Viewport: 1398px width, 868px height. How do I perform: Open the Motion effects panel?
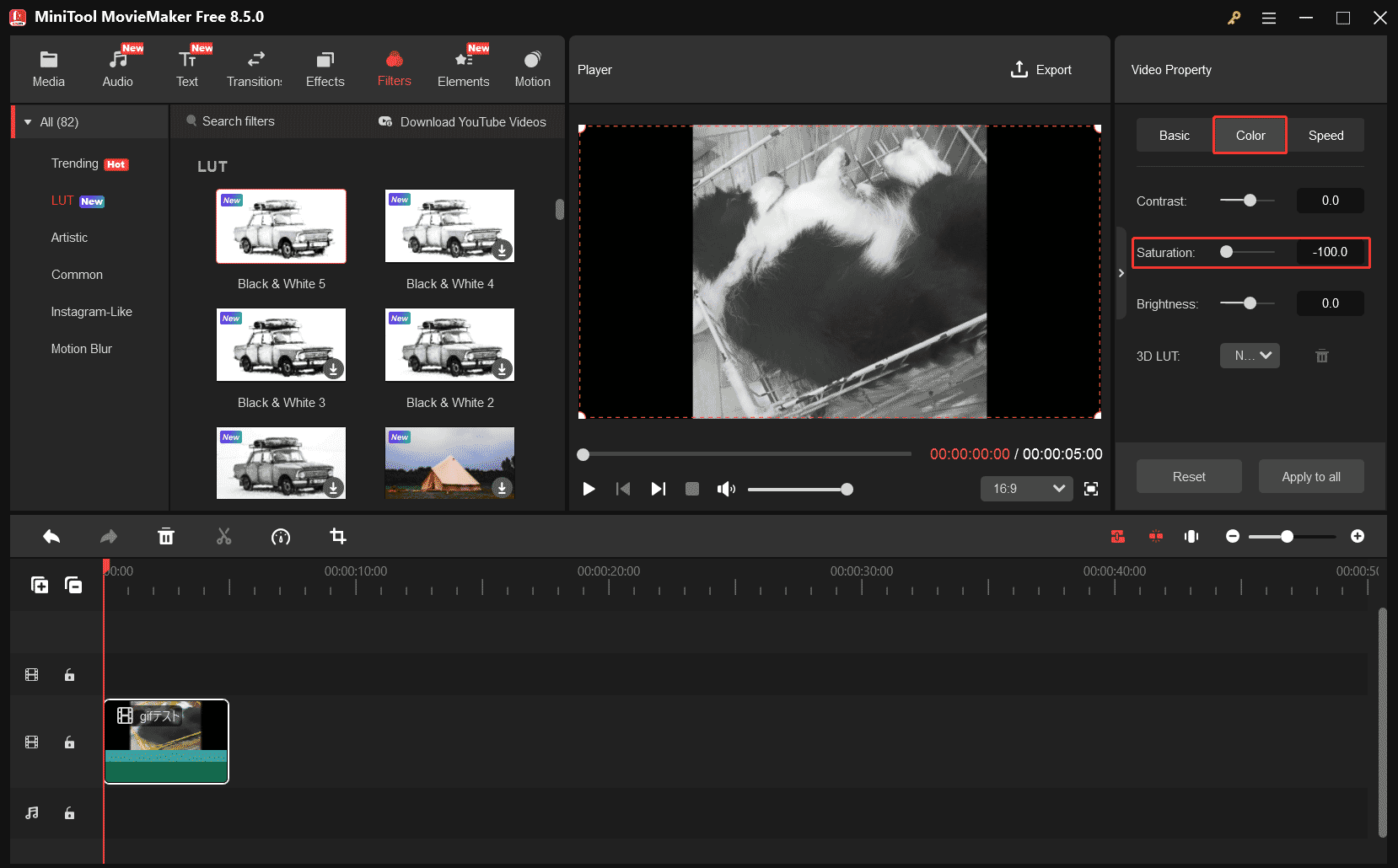point(532,67)
